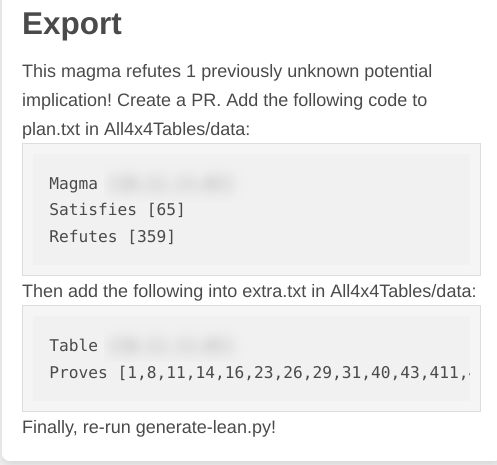Click the blurred value after Magma
Screen dimensions: 497x465
171,184
